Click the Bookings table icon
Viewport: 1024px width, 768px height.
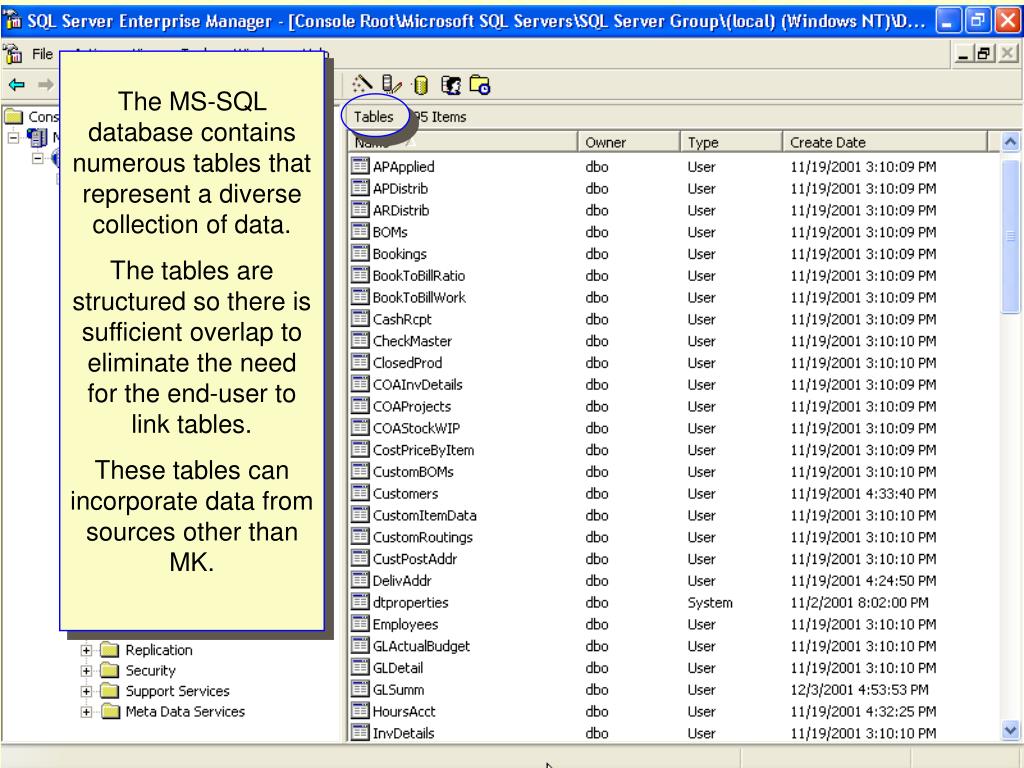pos(360,253)
